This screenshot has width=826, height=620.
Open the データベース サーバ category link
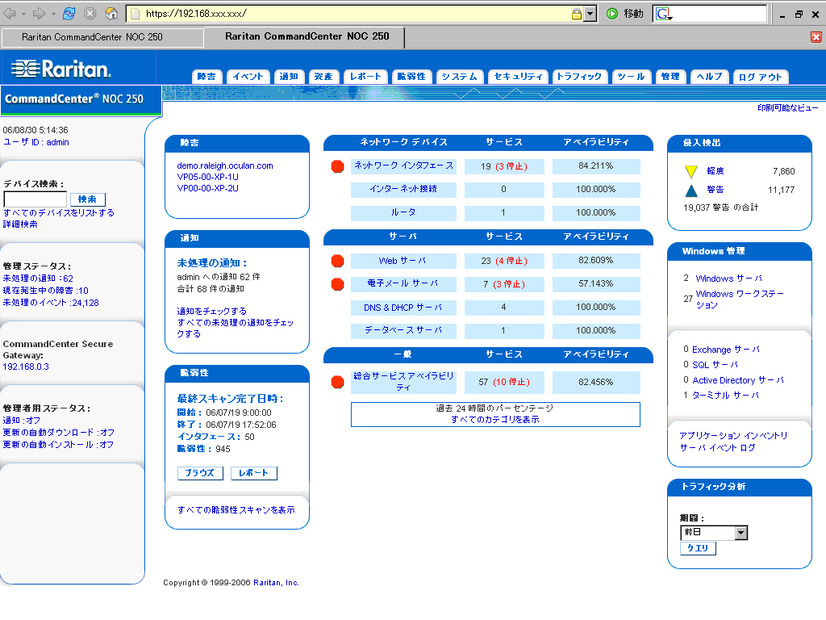(403, 330)
